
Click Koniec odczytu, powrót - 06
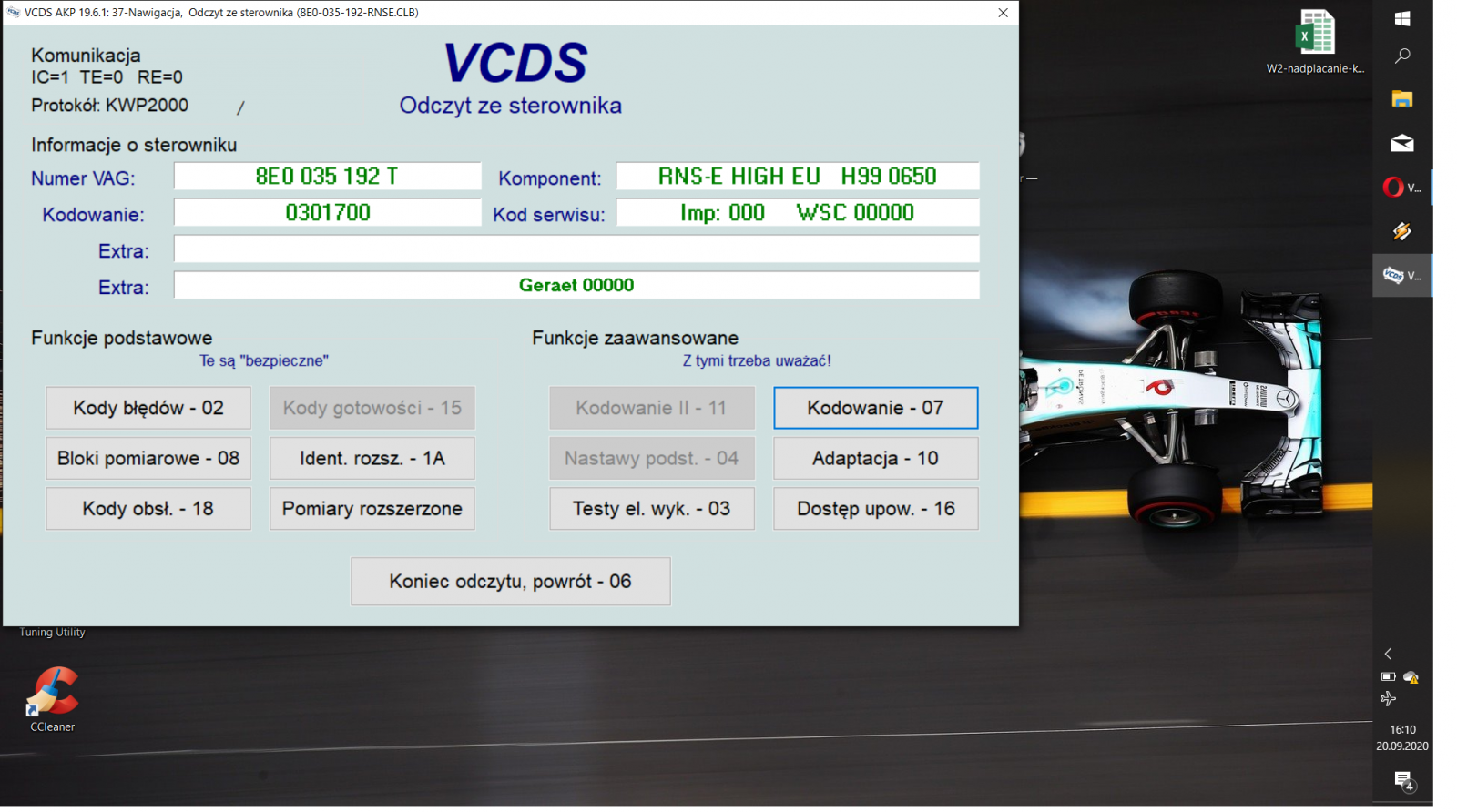tap(511, 582)
